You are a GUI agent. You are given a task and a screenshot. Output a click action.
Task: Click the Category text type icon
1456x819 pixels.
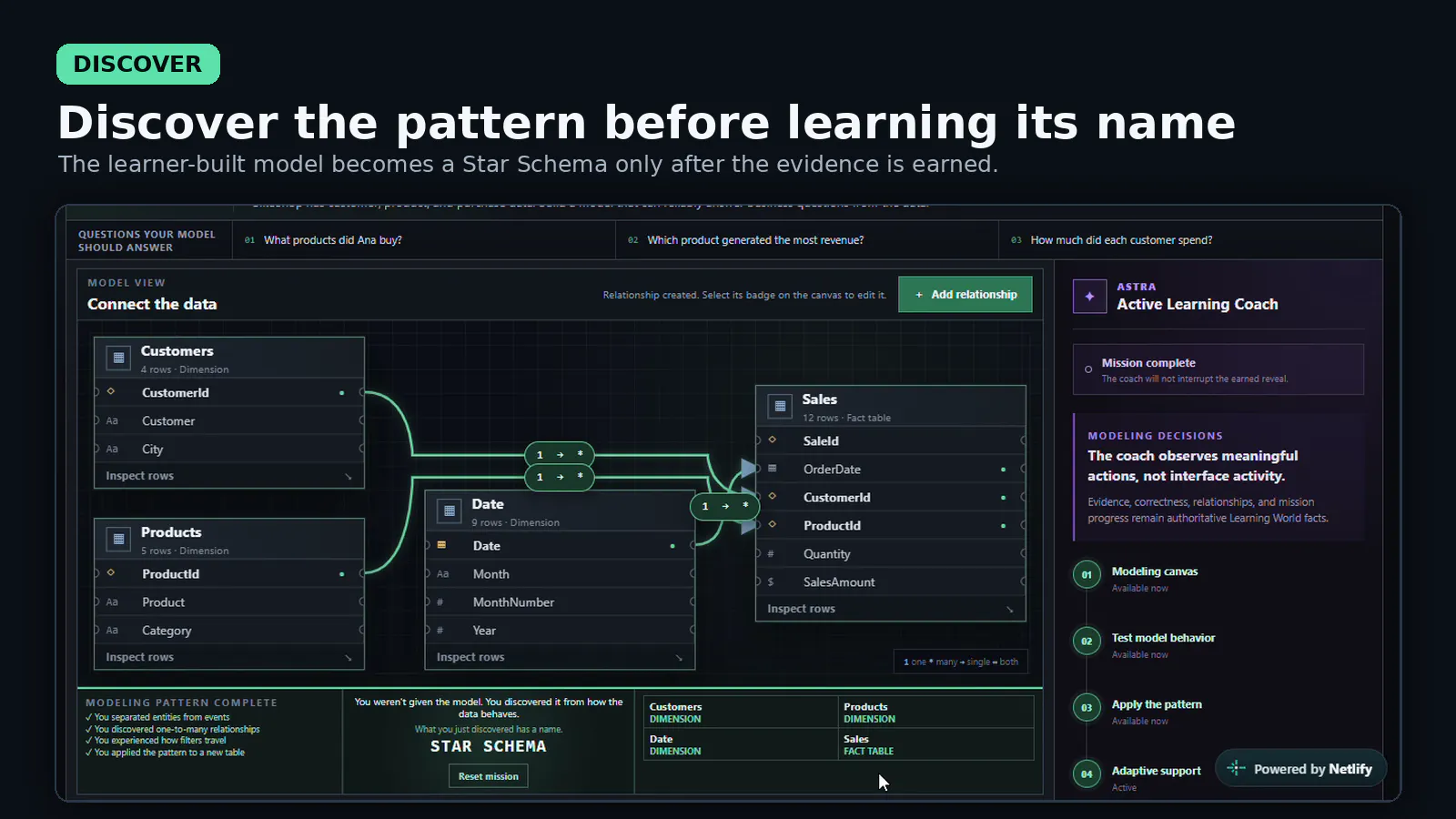112,630
